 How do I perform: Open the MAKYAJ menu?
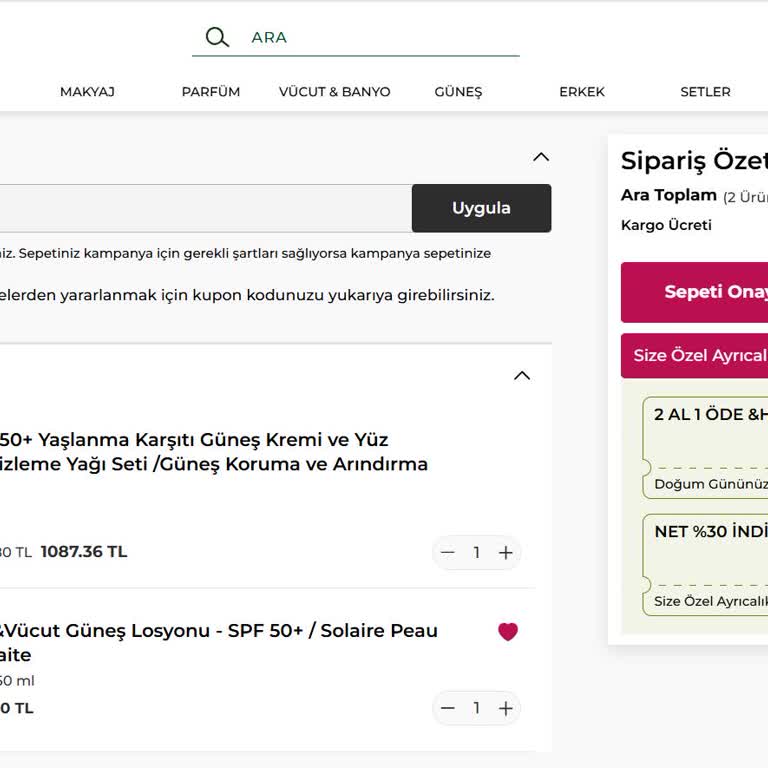tap(87, 92)
